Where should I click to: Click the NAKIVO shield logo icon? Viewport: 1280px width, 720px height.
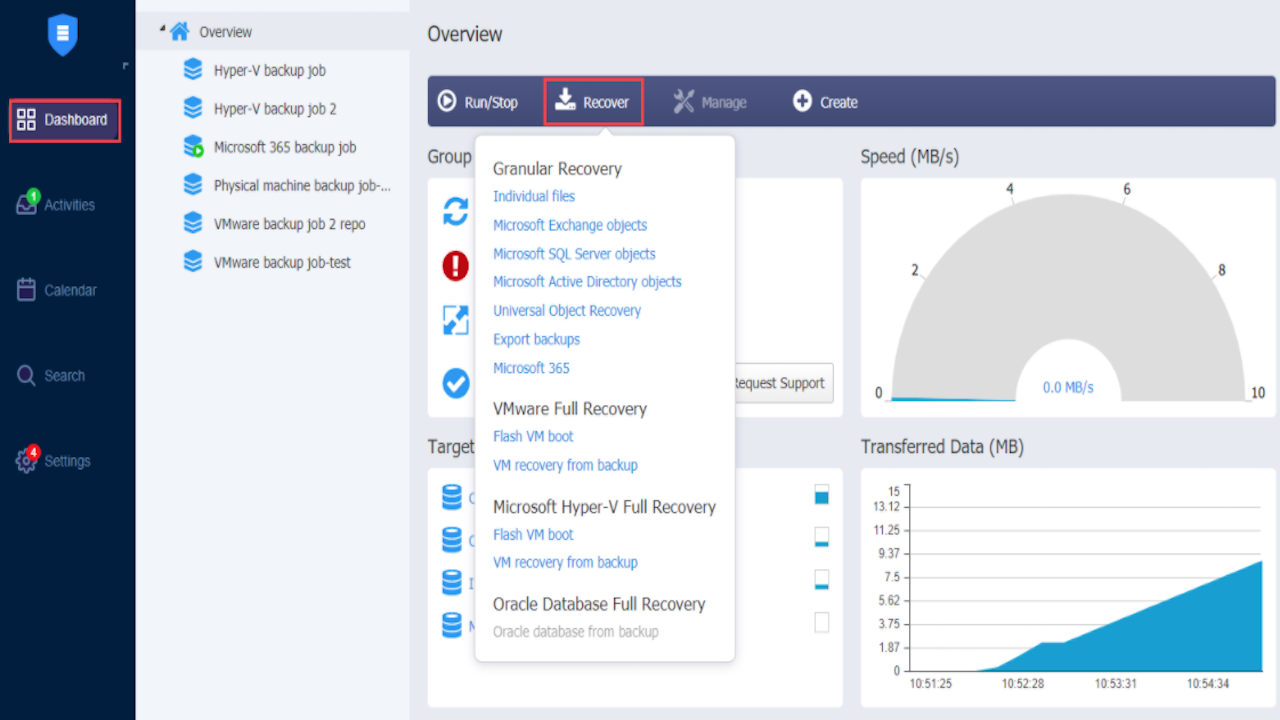tap(62, 35)
